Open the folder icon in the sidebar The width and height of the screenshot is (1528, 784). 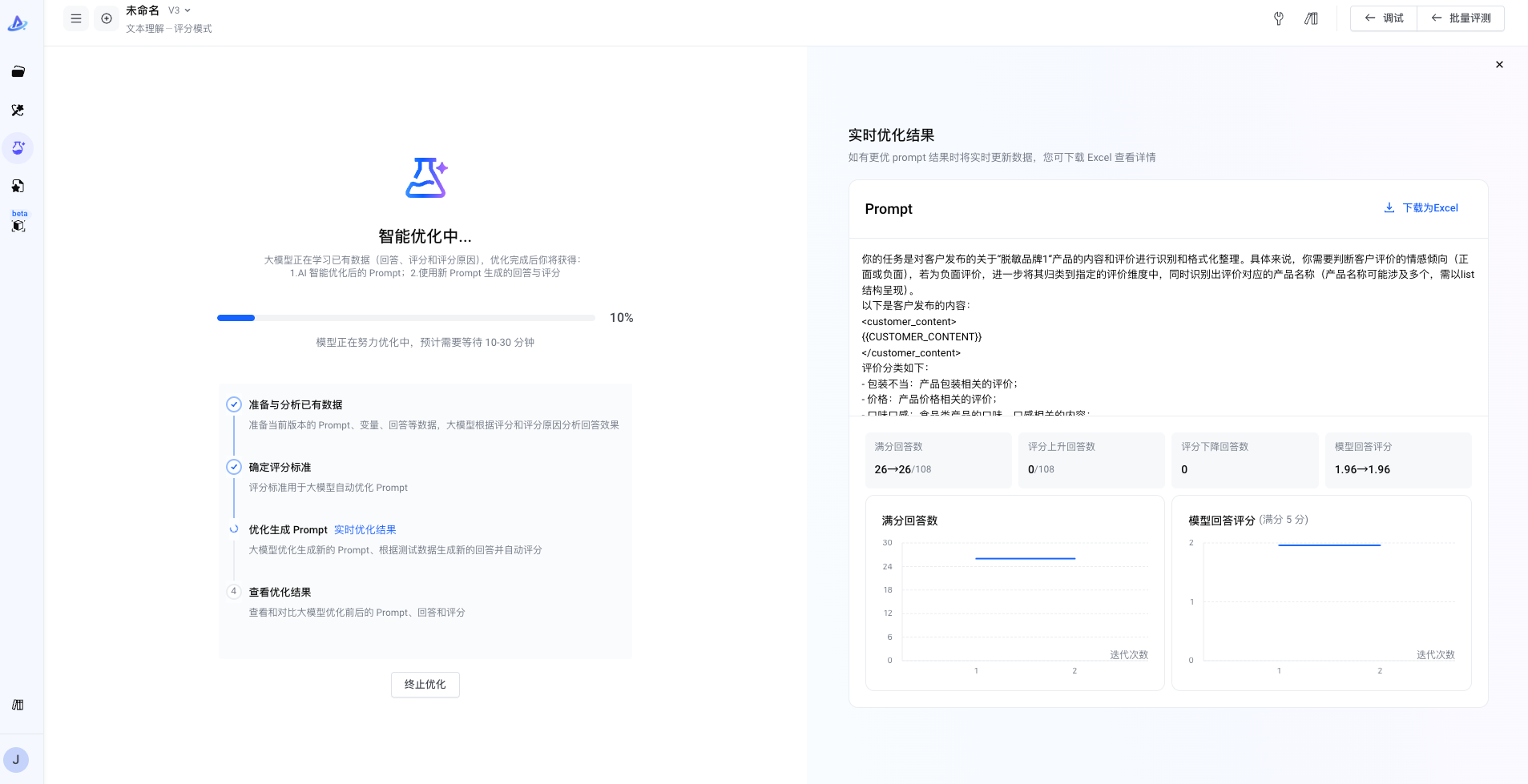click(18, 71)
